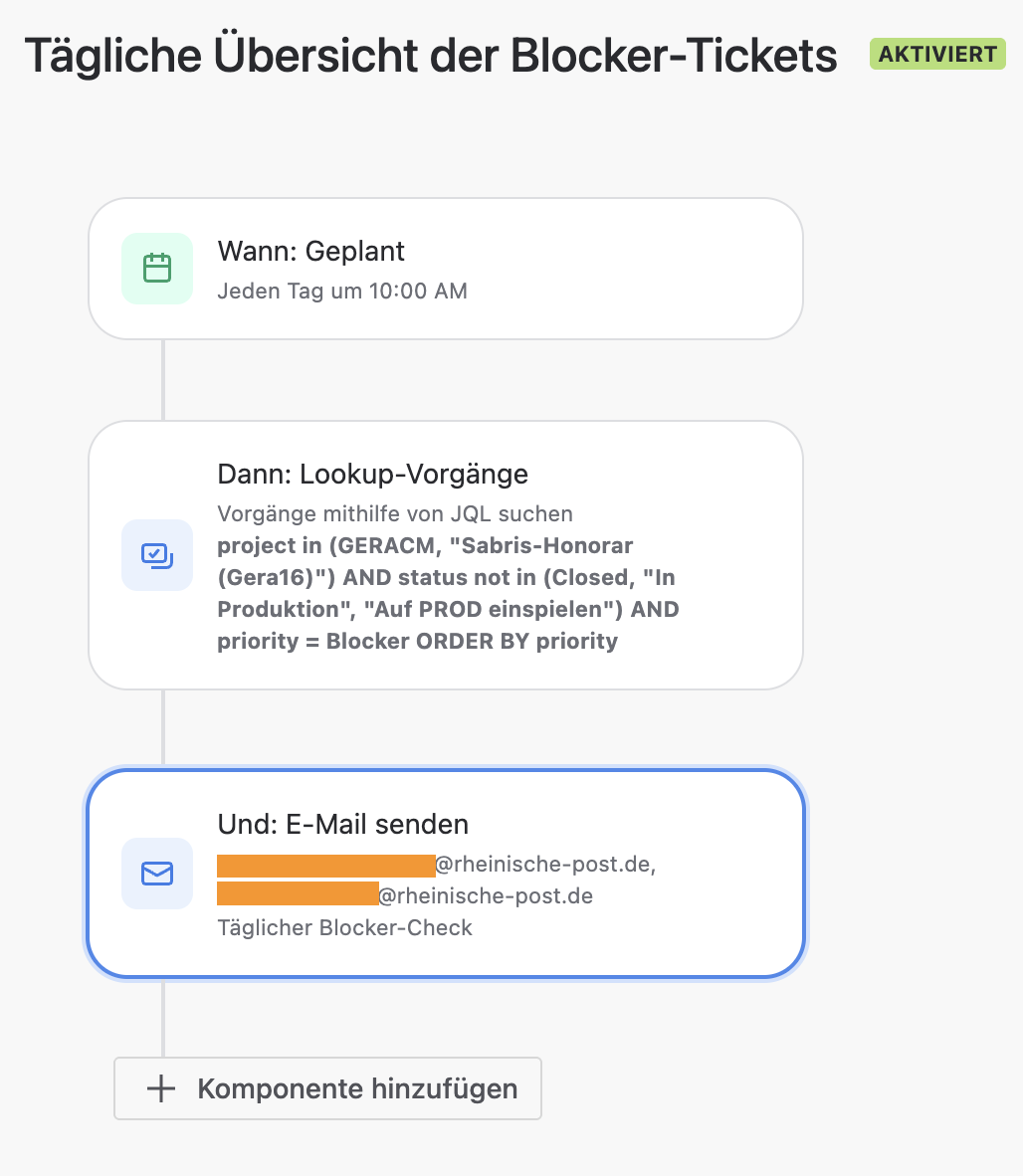The height and width of the screenshot is (1176, 1023).
Task: Click the green calendar schedule trigger icon
Action: pos(157,269)
